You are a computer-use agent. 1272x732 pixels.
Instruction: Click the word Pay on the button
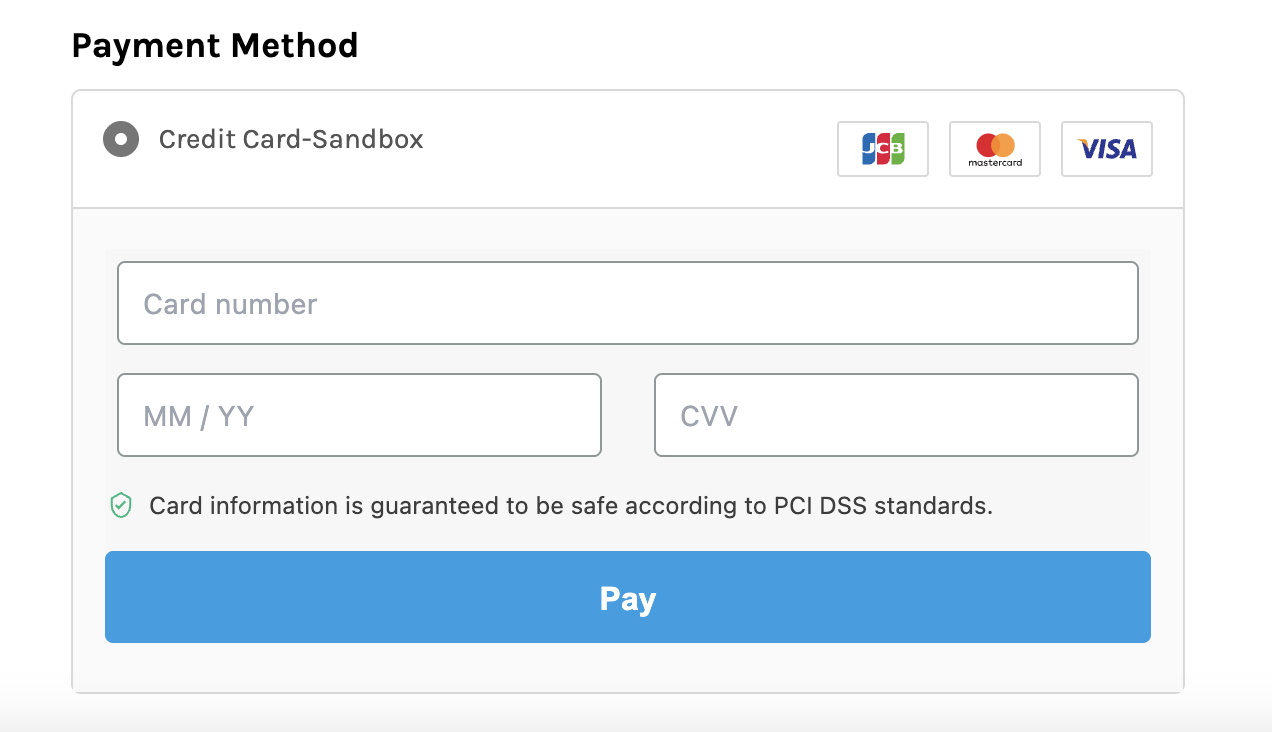point(628,598)
